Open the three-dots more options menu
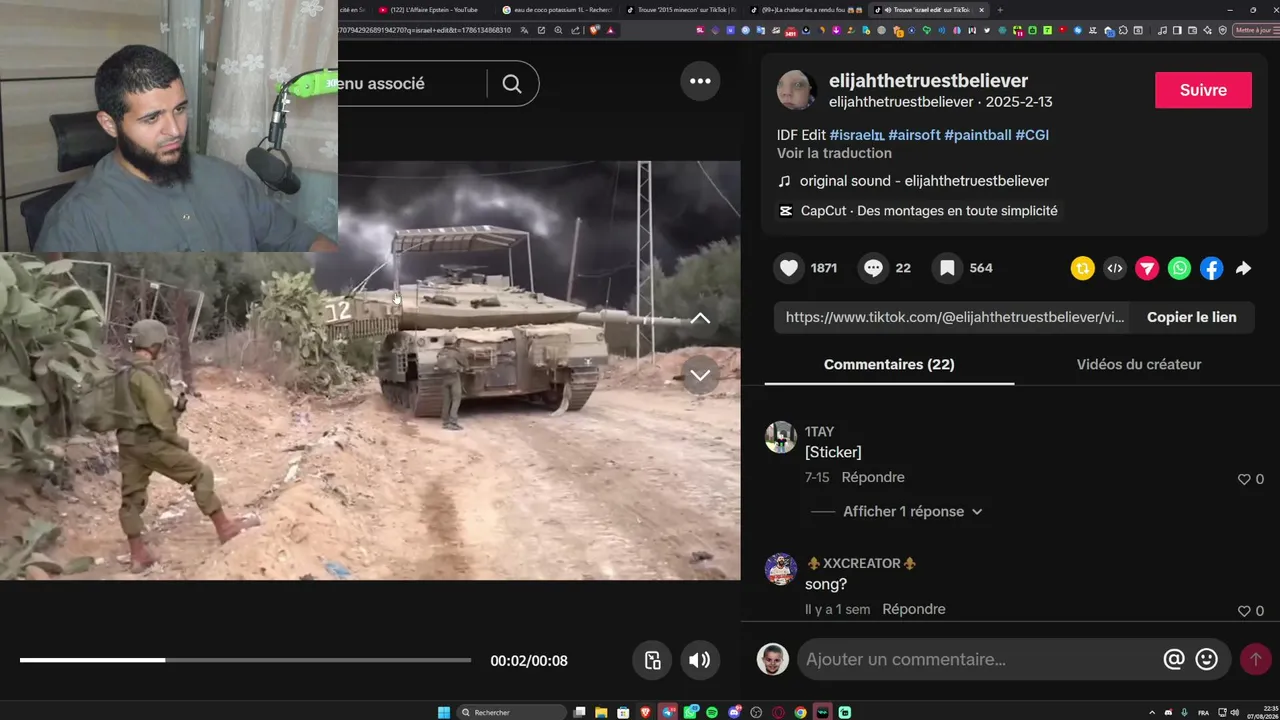Screen dimensions: 1280x720 (x=700, y=81)
